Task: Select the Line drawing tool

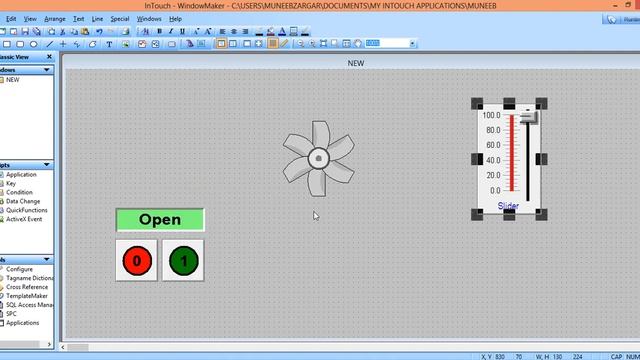Action: [x=50, y=44]
